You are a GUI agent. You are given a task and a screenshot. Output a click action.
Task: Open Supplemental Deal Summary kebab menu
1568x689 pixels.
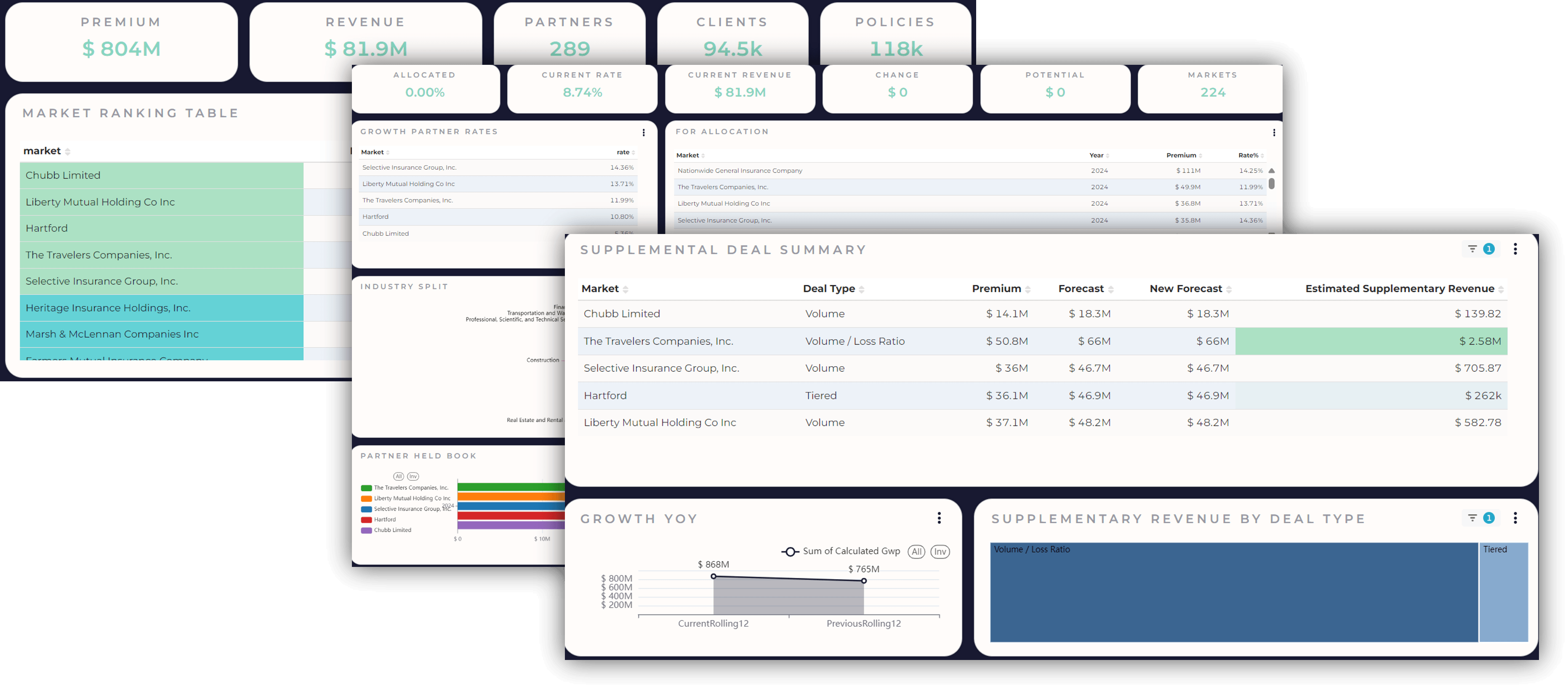click(1515, 249)
